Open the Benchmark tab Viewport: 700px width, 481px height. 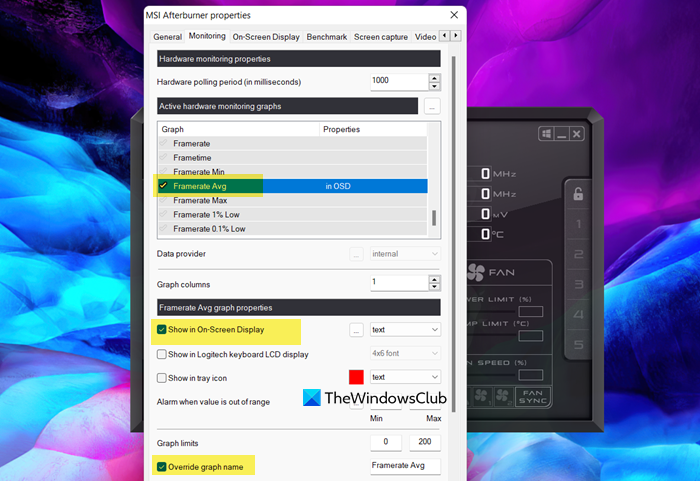click(326, 37)
